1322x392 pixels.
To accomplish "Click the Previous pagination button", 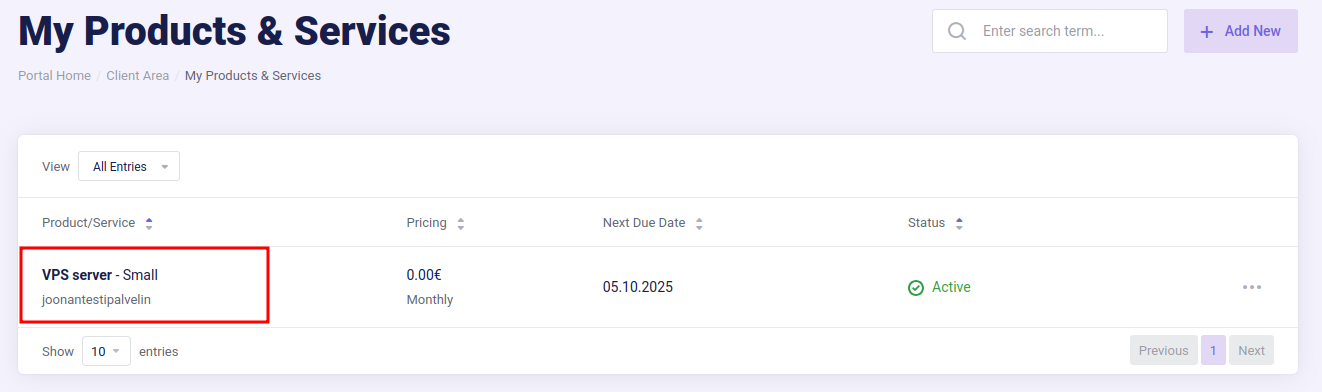I will click(1163, 350).
